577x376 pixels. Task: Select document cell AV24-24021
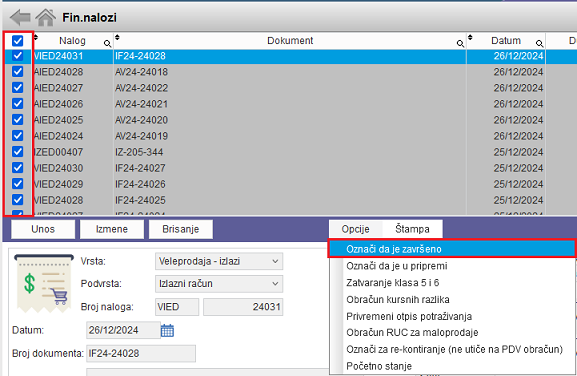coord(290,104)
